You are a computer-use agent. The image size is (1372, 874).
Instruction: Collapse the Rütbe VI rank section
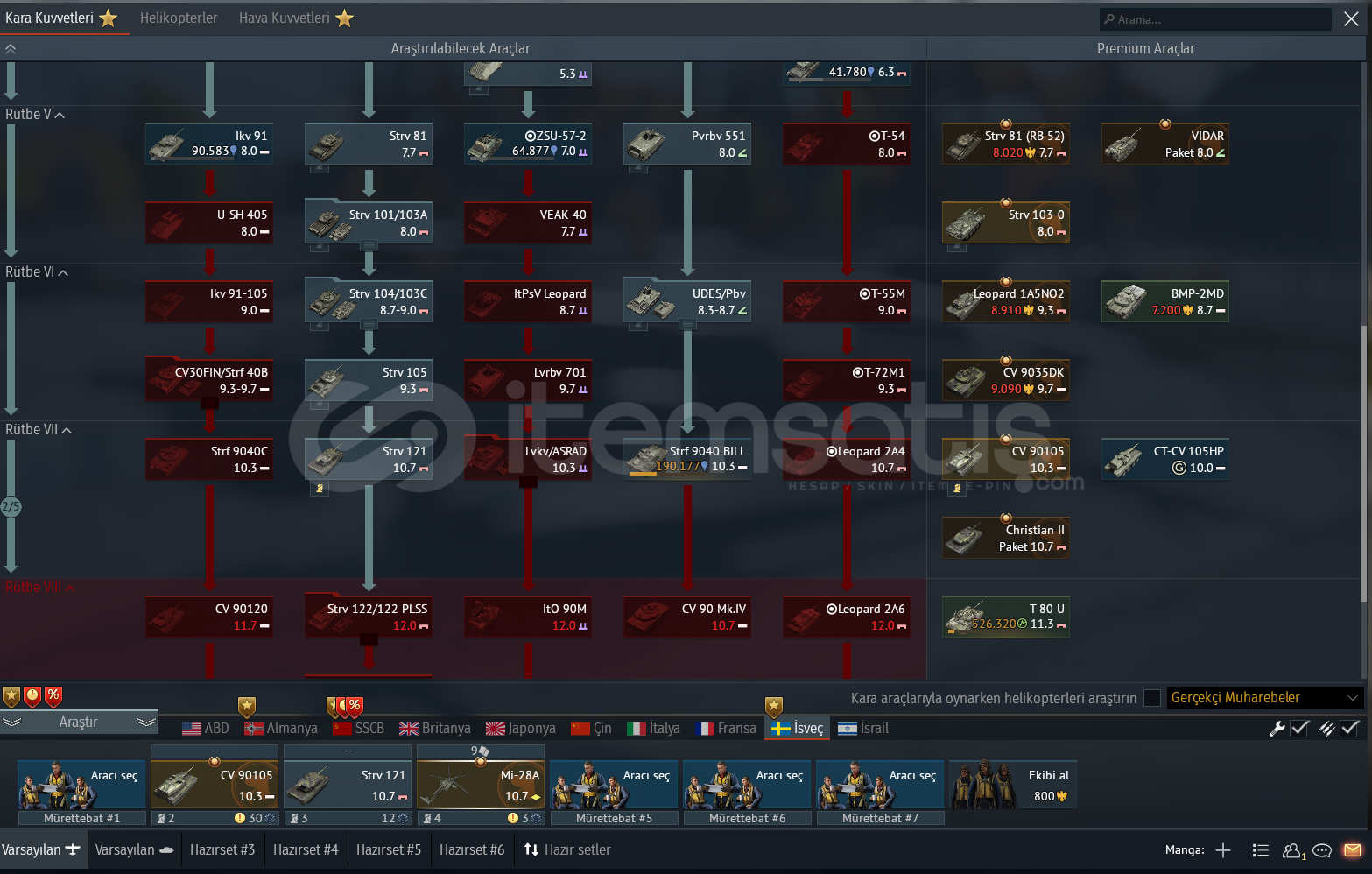(37, 272)
